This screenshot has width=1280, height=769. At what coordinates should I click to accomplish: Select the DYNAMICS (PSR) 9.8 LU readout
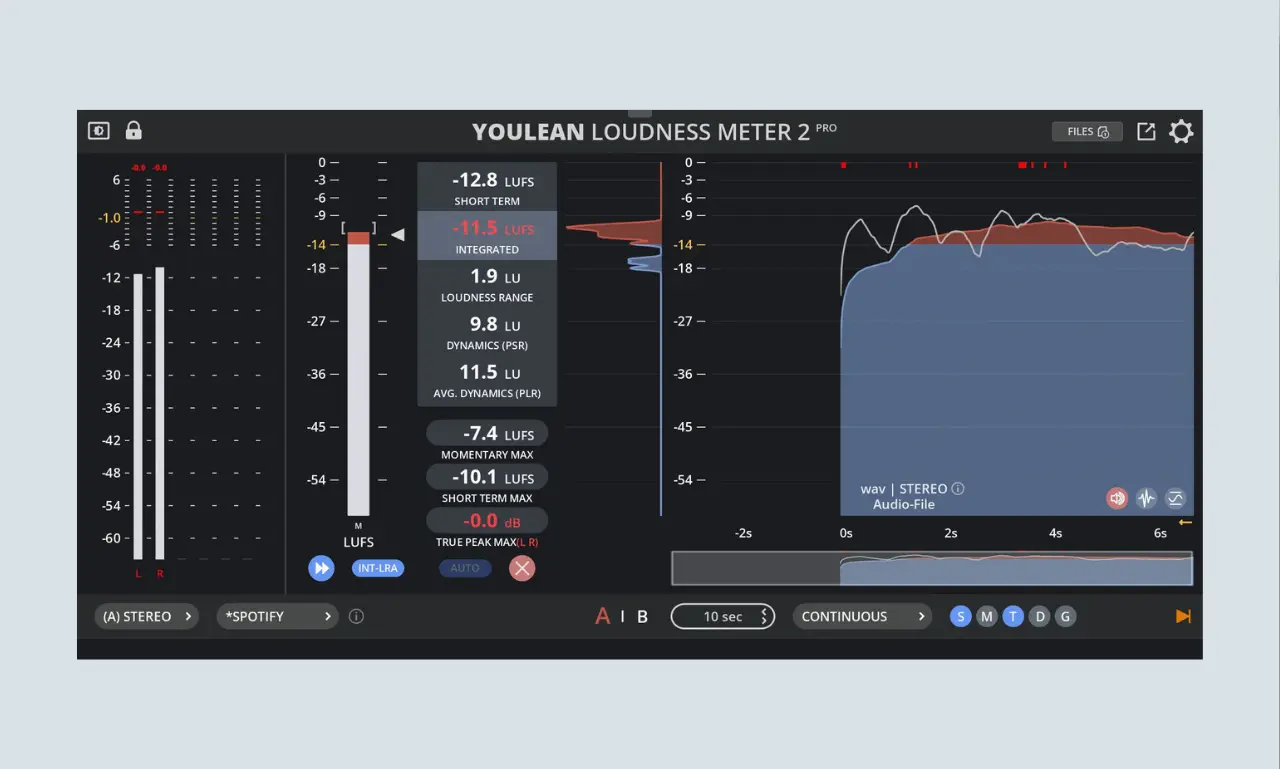(x=487, y=332)
